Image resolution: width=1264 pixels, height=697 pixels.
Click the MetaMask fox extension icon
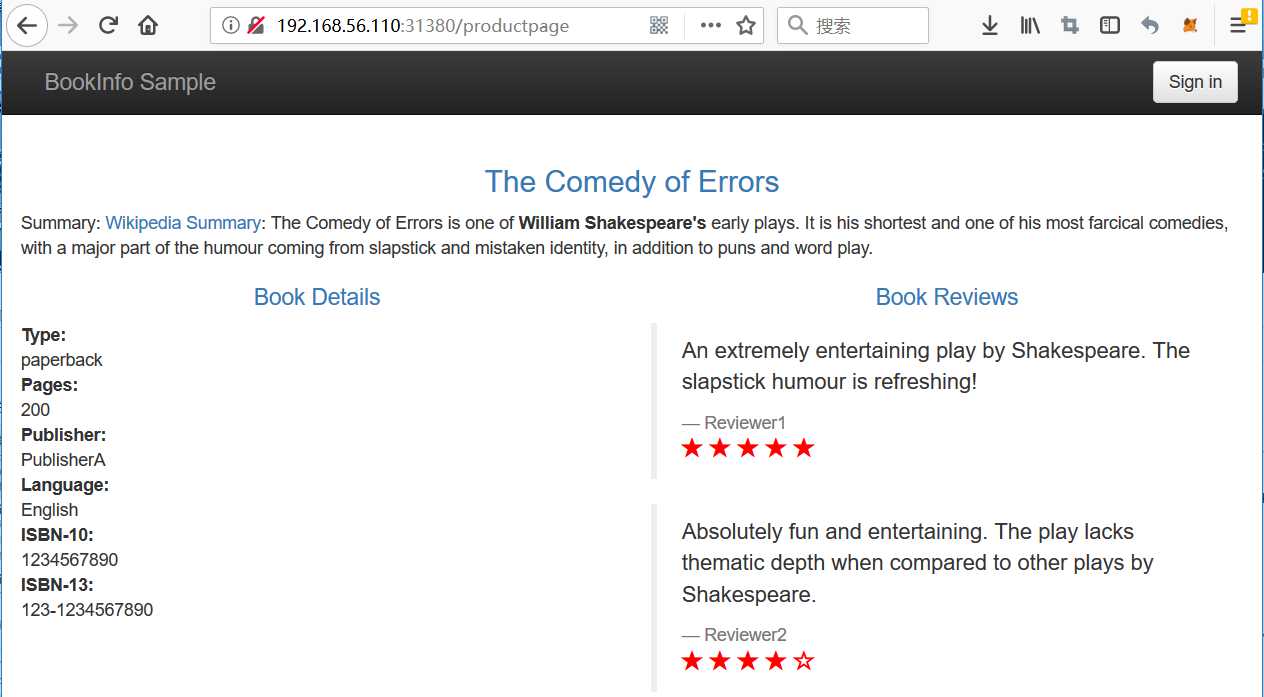pyautogui.click(x=1190, y=25)
